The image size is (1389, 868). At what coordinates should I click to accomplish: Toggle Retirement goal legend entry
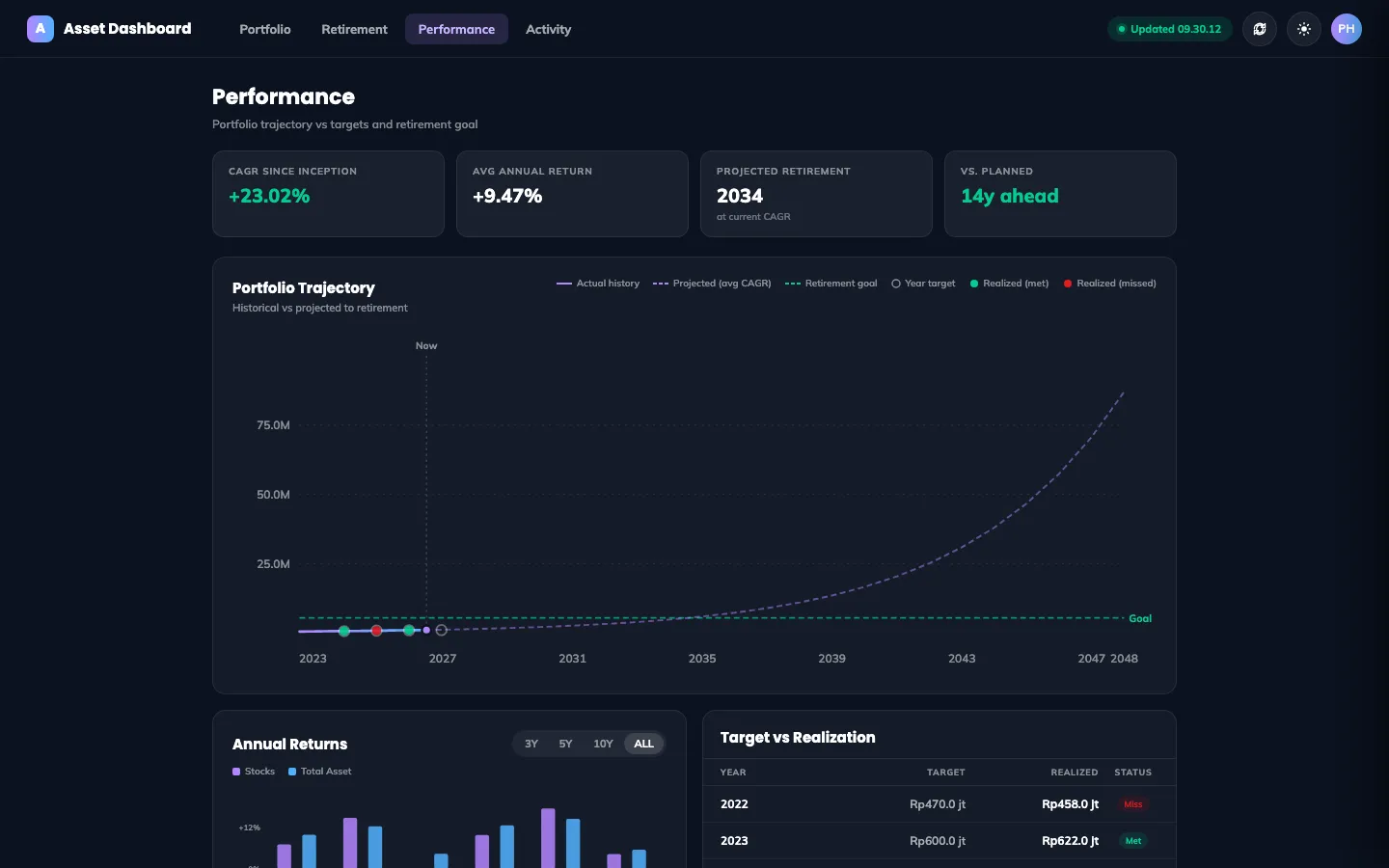point(831,284)
